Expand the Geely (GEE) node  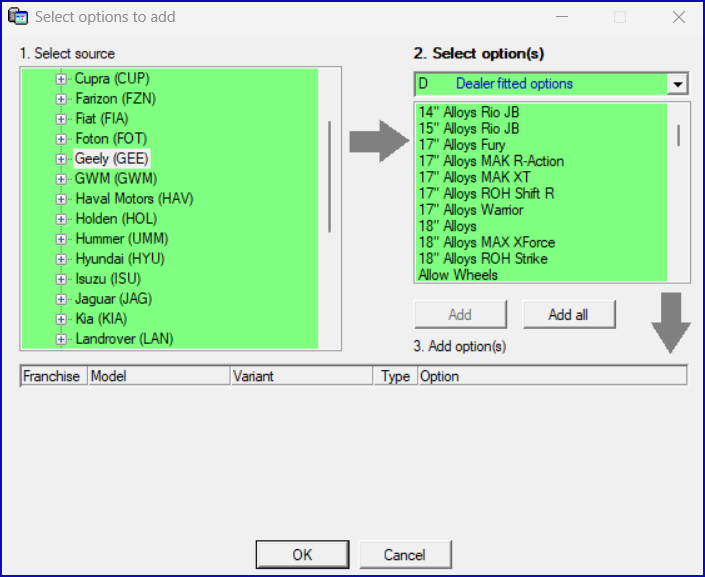tap(61, 159)
